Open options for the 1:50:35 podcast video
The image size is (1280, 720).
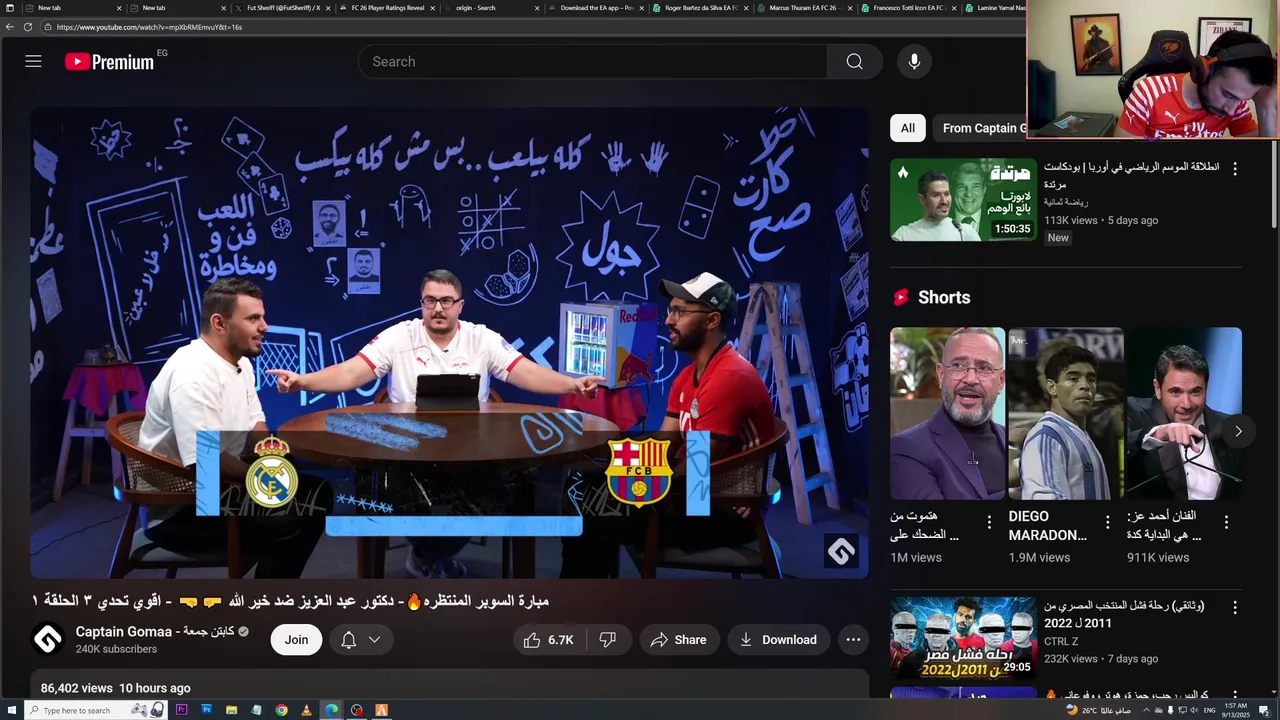coord(1235,169)
